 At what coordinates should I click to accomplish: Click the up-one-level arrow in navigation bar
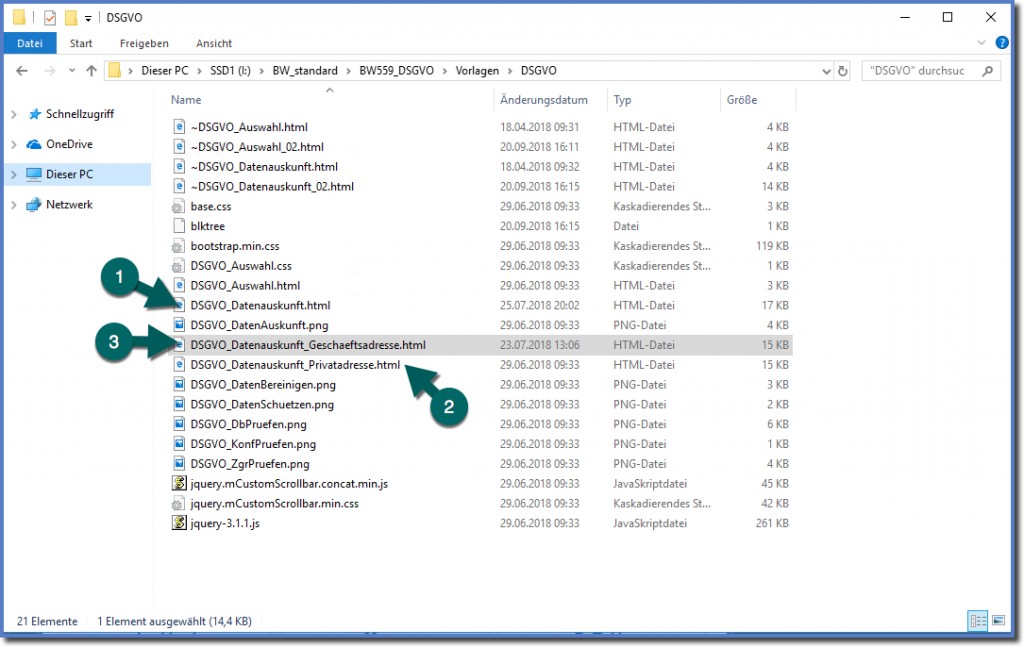92,71
